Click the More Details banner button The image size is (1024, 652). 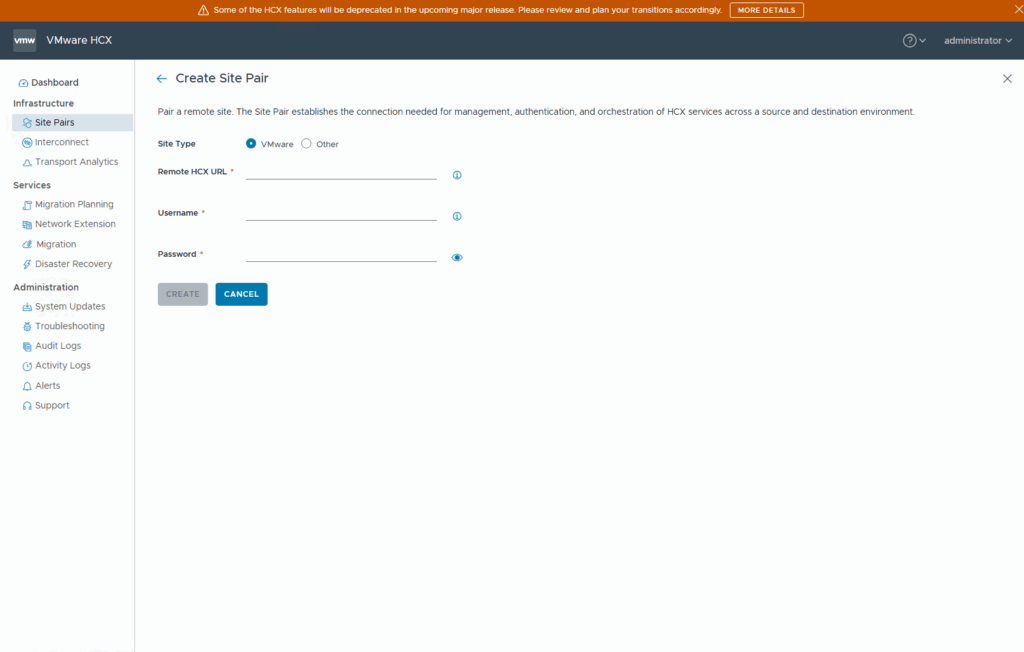pos(766,10)
